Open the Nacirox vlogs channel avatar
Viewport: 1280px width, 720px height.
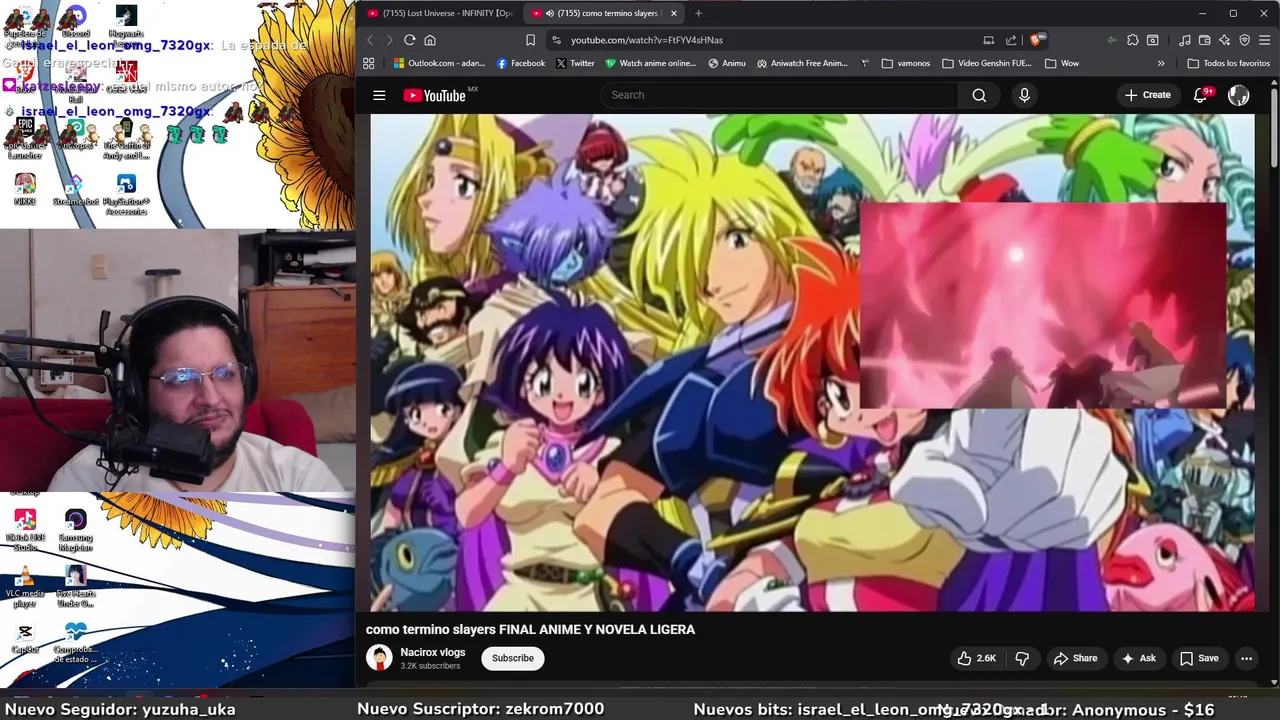pos(379,658)
